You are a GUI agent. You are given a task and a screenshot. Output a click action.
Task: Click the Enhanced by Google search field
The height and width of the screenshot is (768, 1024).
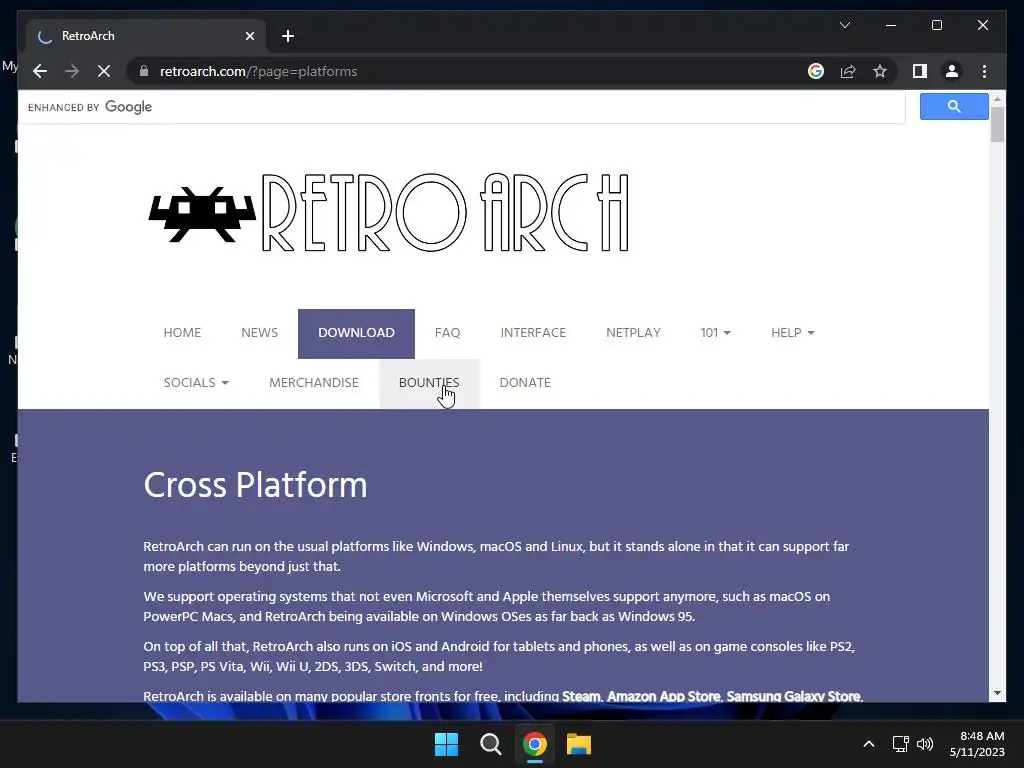pyautogui.click(x=462, y=107)
